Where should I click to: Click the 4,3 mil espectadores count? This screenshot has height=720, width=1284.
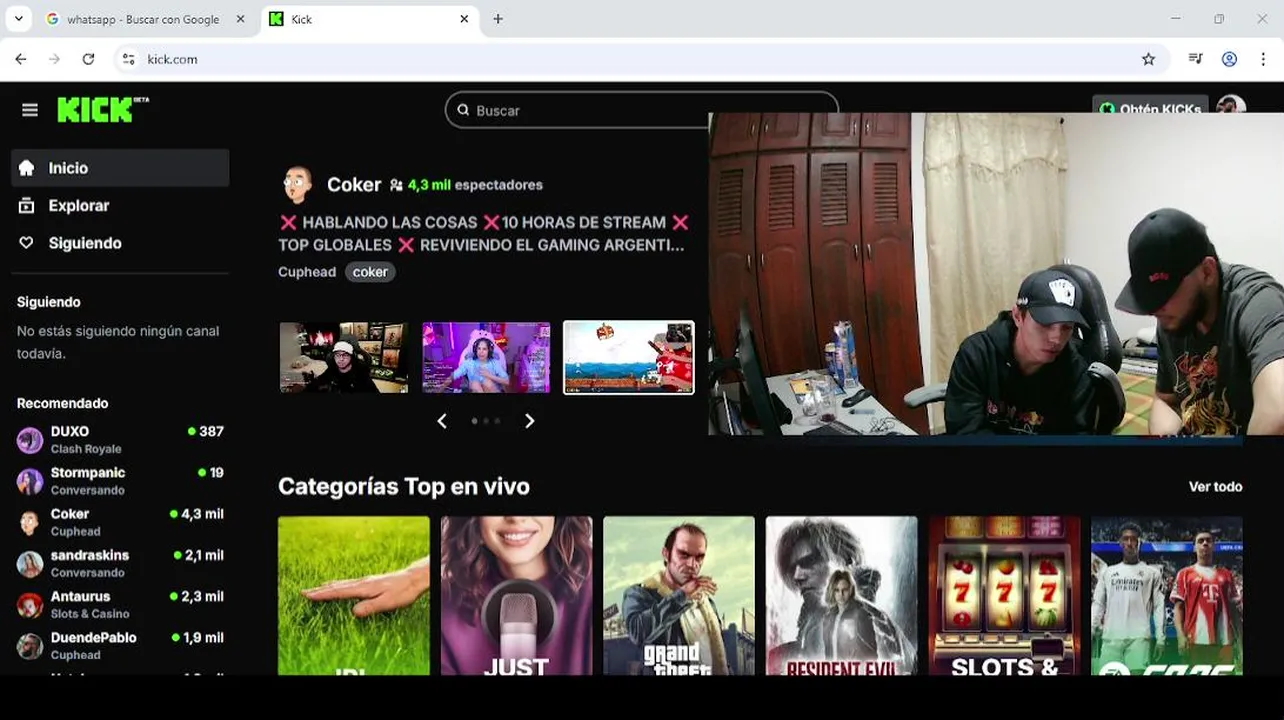tap(466, 185)
